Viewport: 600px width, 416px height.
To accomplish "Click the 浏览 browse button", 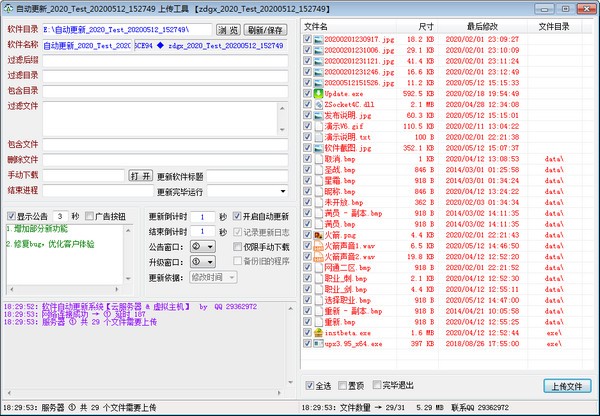I will tap(228, 30).
